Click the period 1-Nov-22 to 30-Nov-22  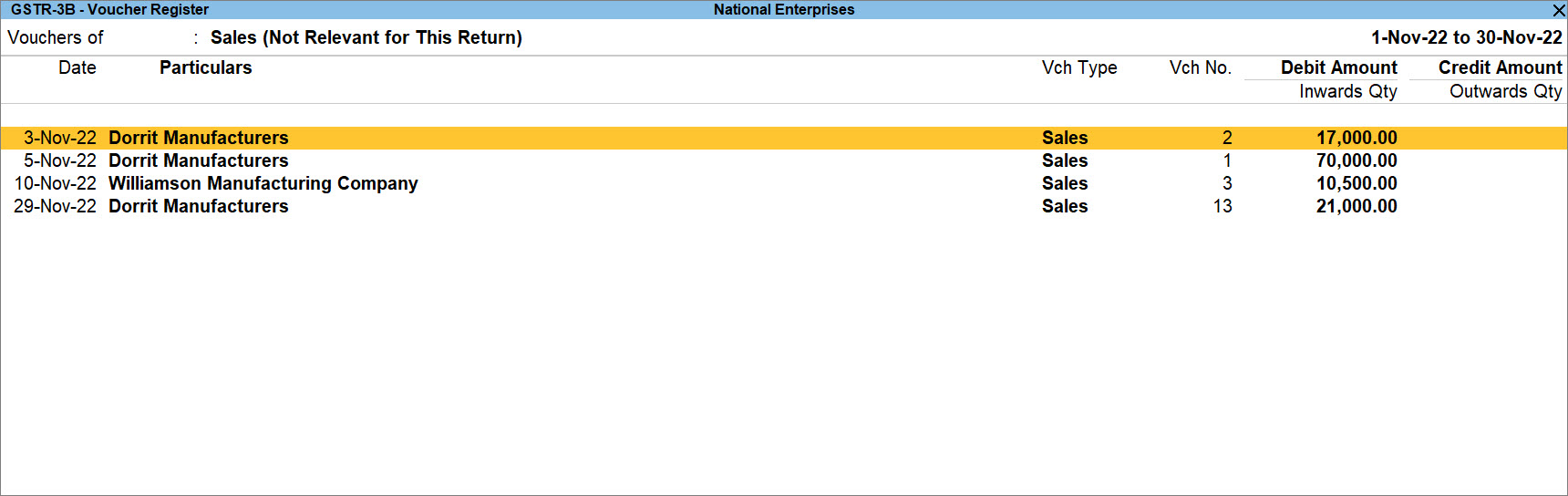(x=1467, y=37)
